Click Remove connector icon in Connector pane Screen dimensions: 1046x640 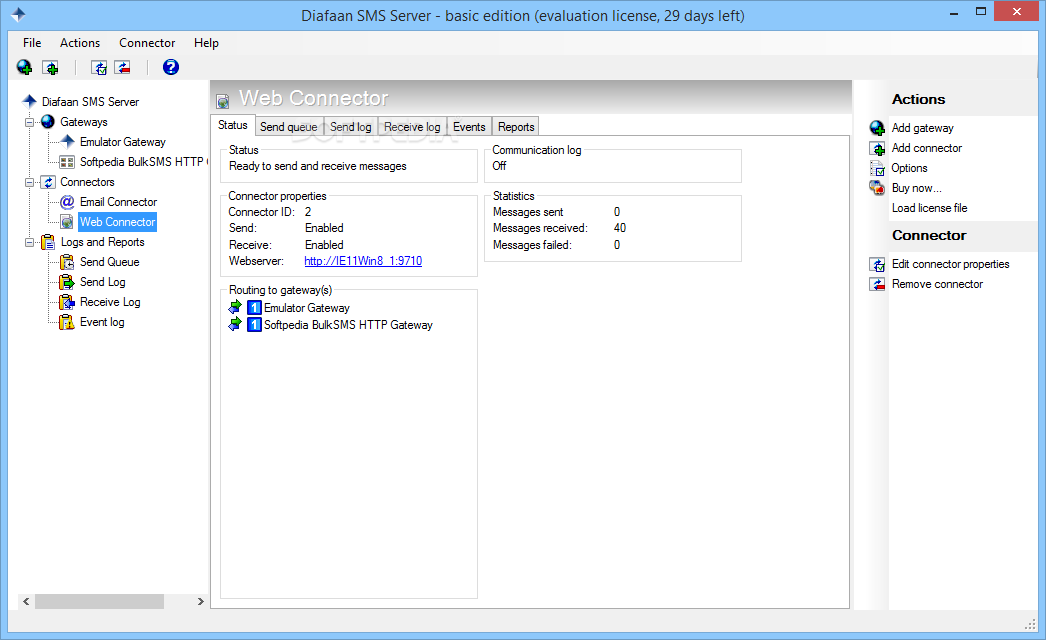click(x=877, y=284)
